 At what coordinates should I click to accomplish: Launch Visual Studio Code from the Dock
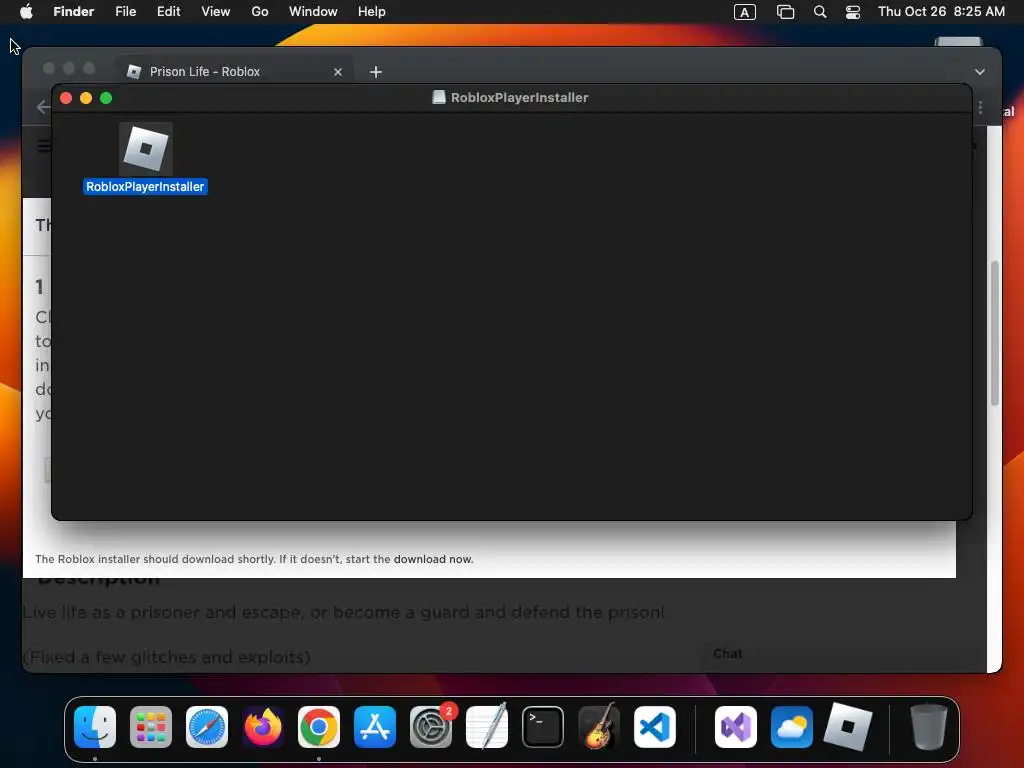tap(654, 727)
